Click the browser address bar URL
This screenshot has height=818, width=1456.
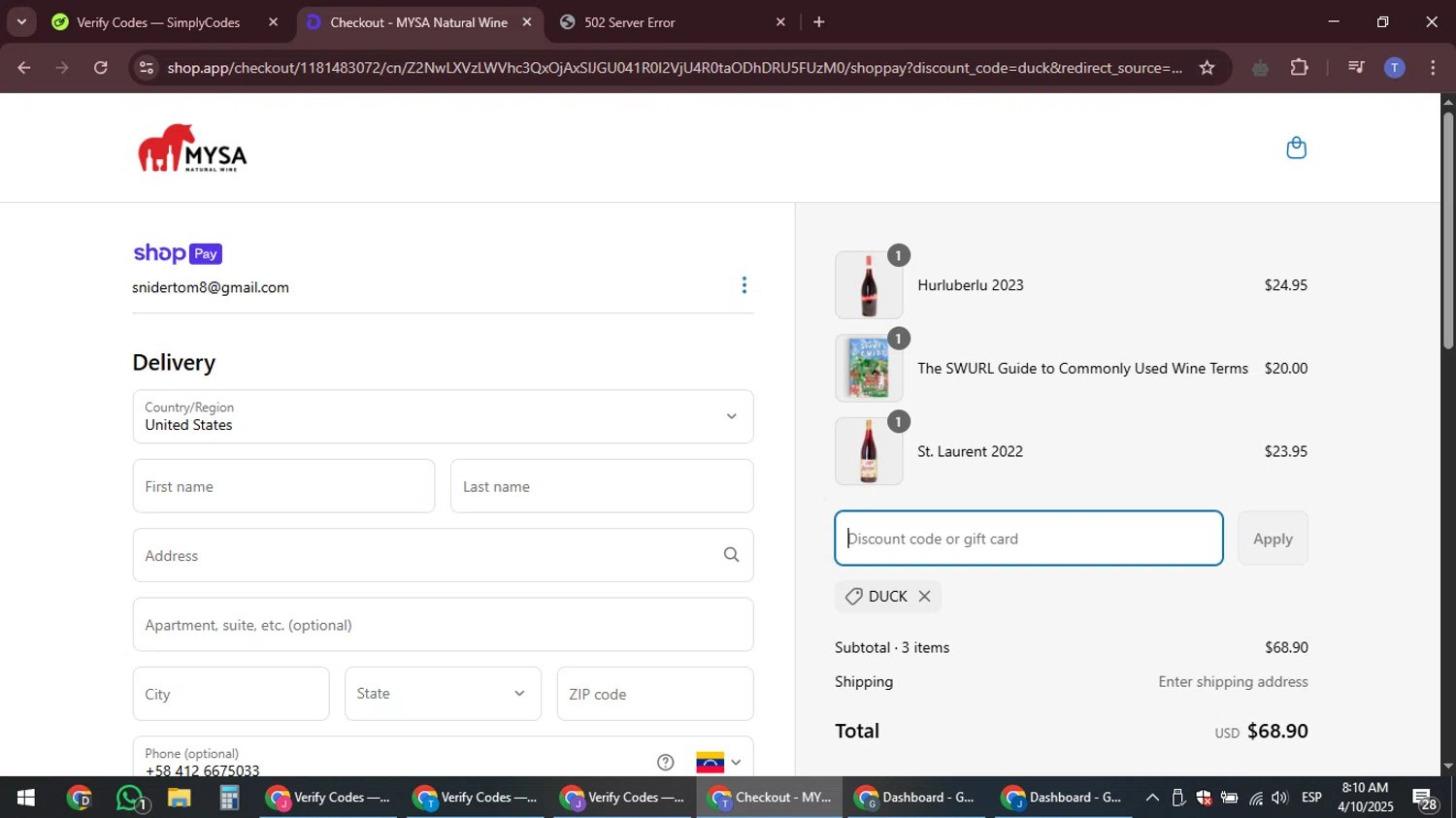click(675, 68)
